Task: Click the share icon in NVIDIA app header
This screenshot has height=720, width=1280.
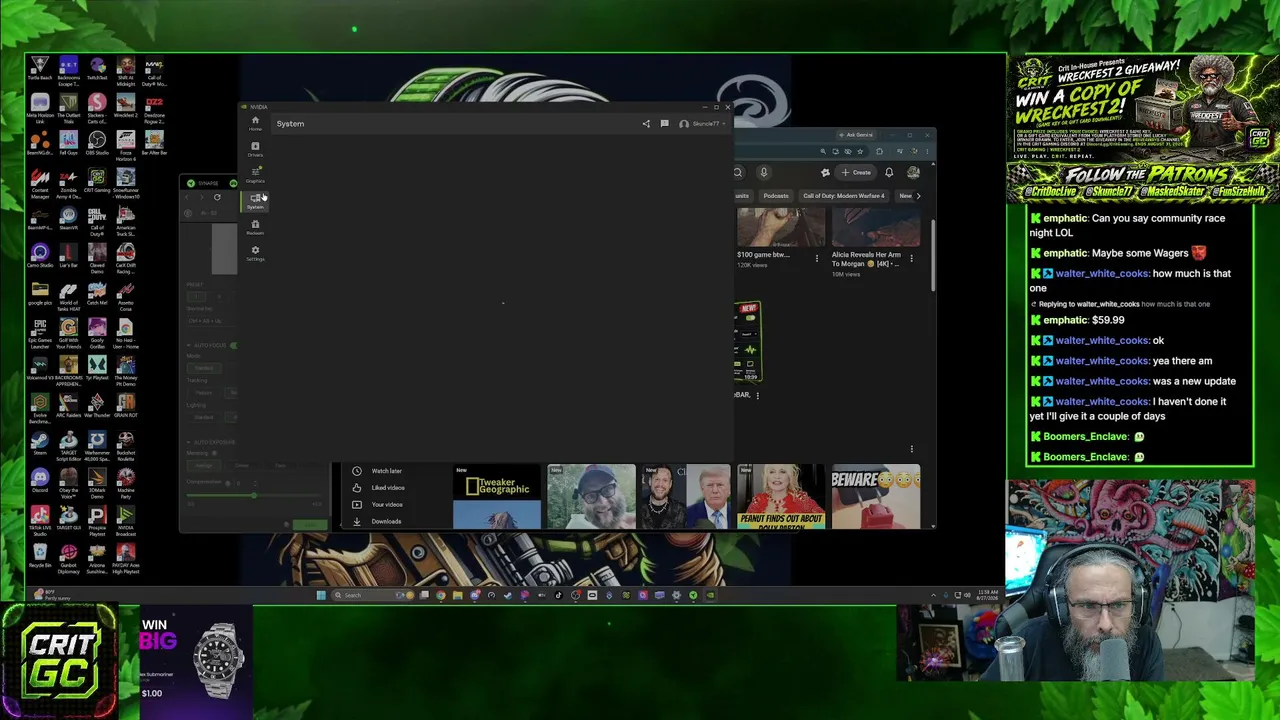Action: [646, 124]
